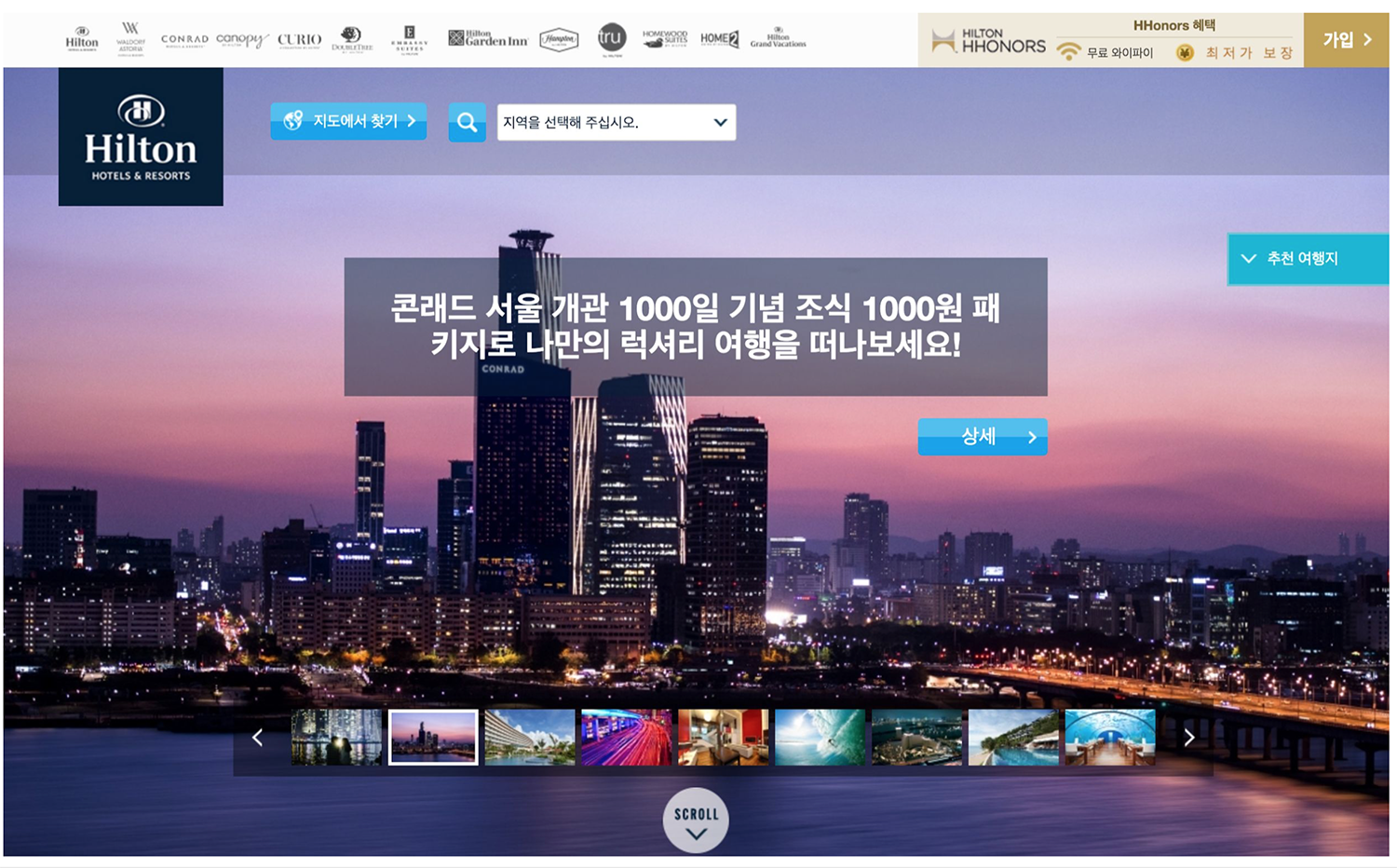The width and height of the screenshot is (1397, 868).
Task: Open the 지역을 선택해 주십시오 region dropdown
Action: click(617, 122)
